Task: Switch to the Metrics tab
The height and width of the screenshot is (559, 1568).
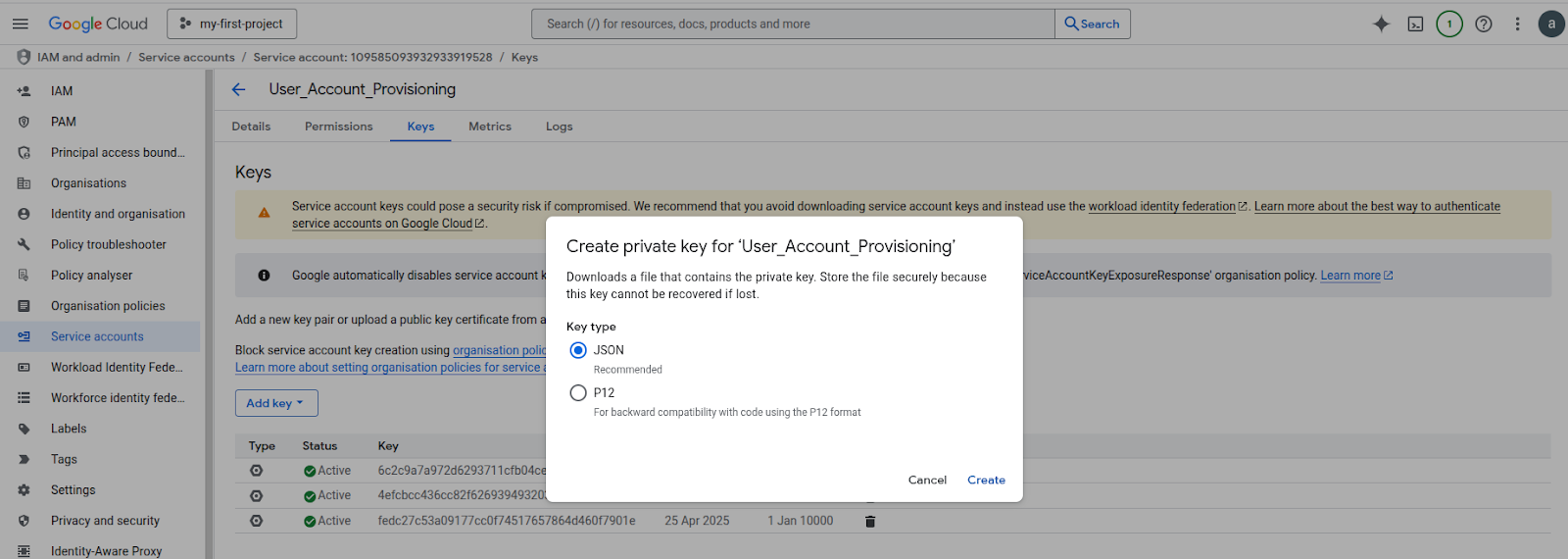Action: pyautogui.click(x=490, y=127)
